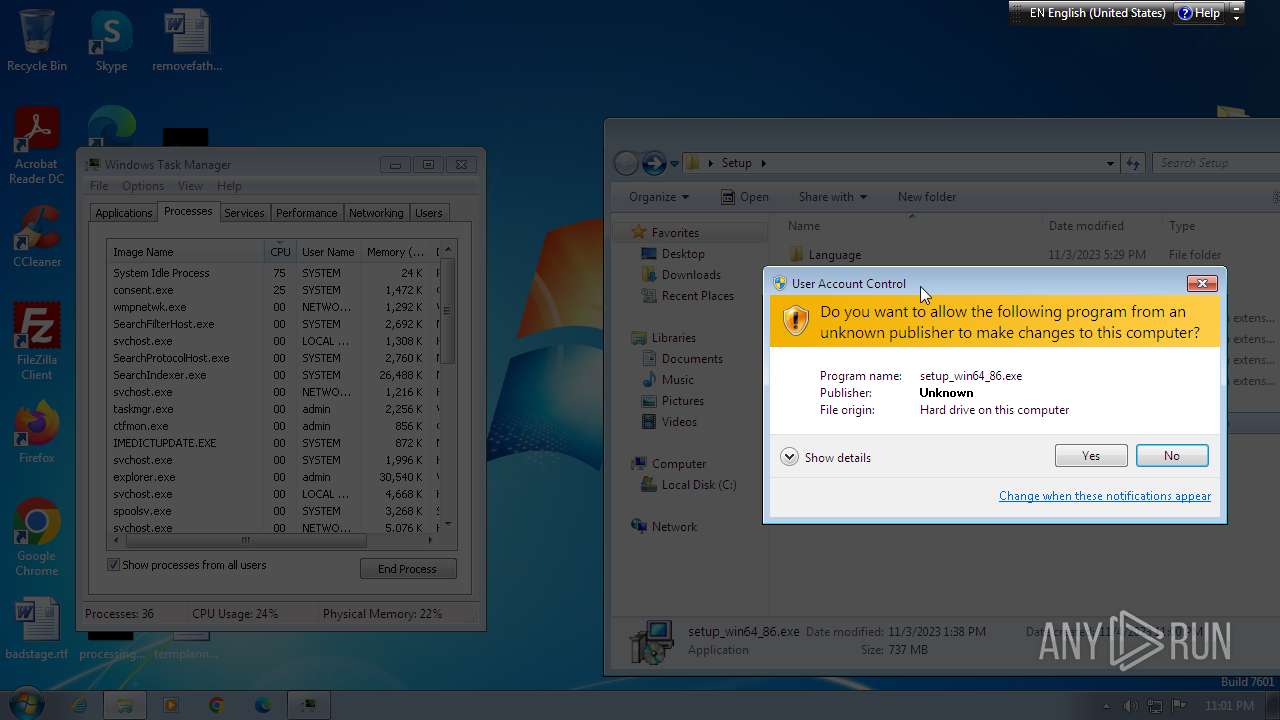
Task: Switch to Applications tab in Task Manager
Action: pos(124,213)
